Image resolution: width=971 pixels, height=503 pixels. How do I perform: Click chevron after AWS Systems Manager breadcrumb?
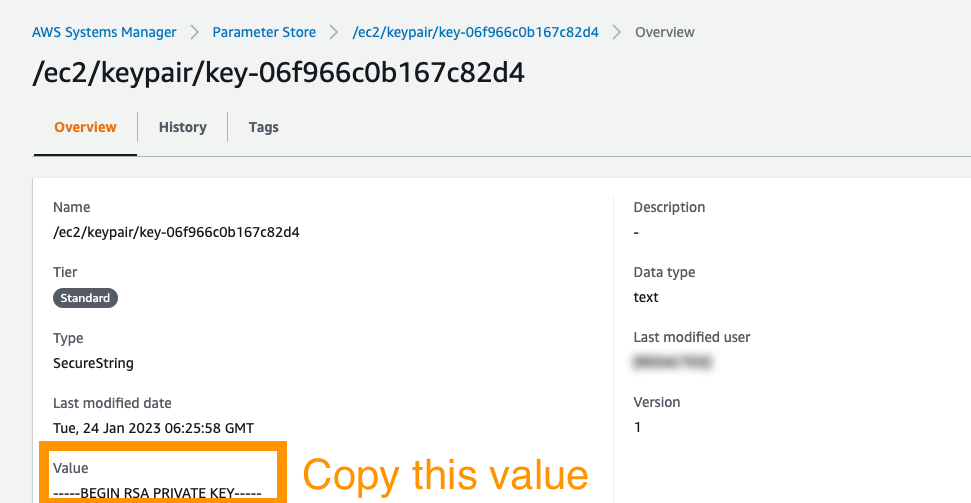(194, 32)
